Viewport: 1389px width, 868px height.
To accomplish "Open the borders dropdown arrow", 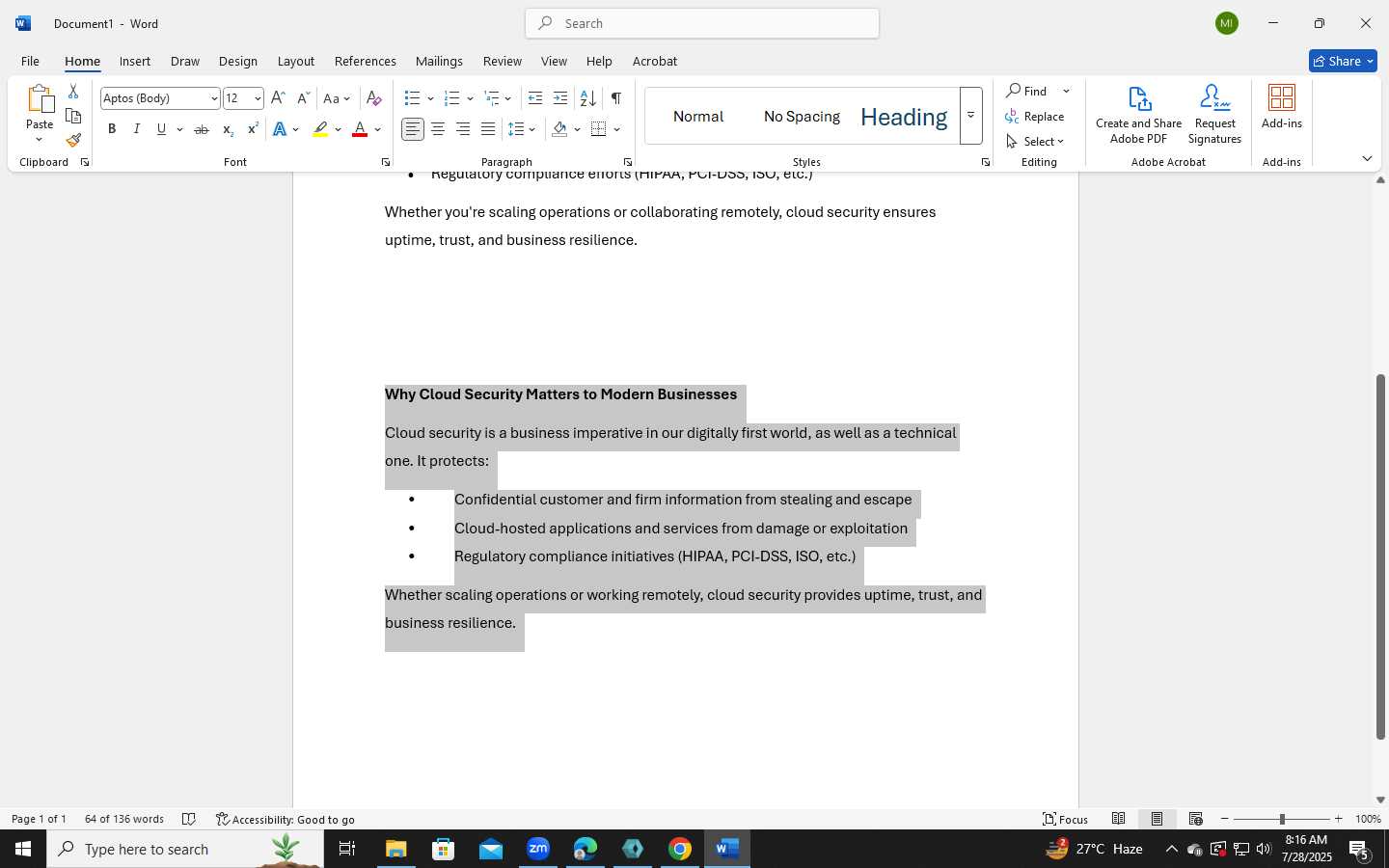I will pyautogui.click(x=616, y=129).
